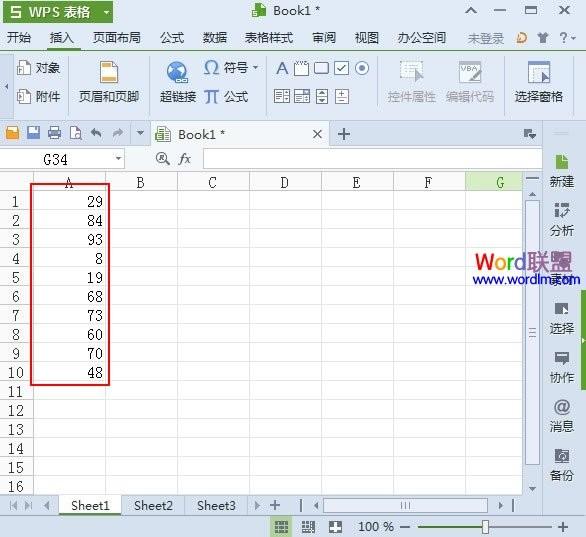Viewport: 586px width, 537px height.
Task: Open the 视图 tab
Action: click(367, 37)
